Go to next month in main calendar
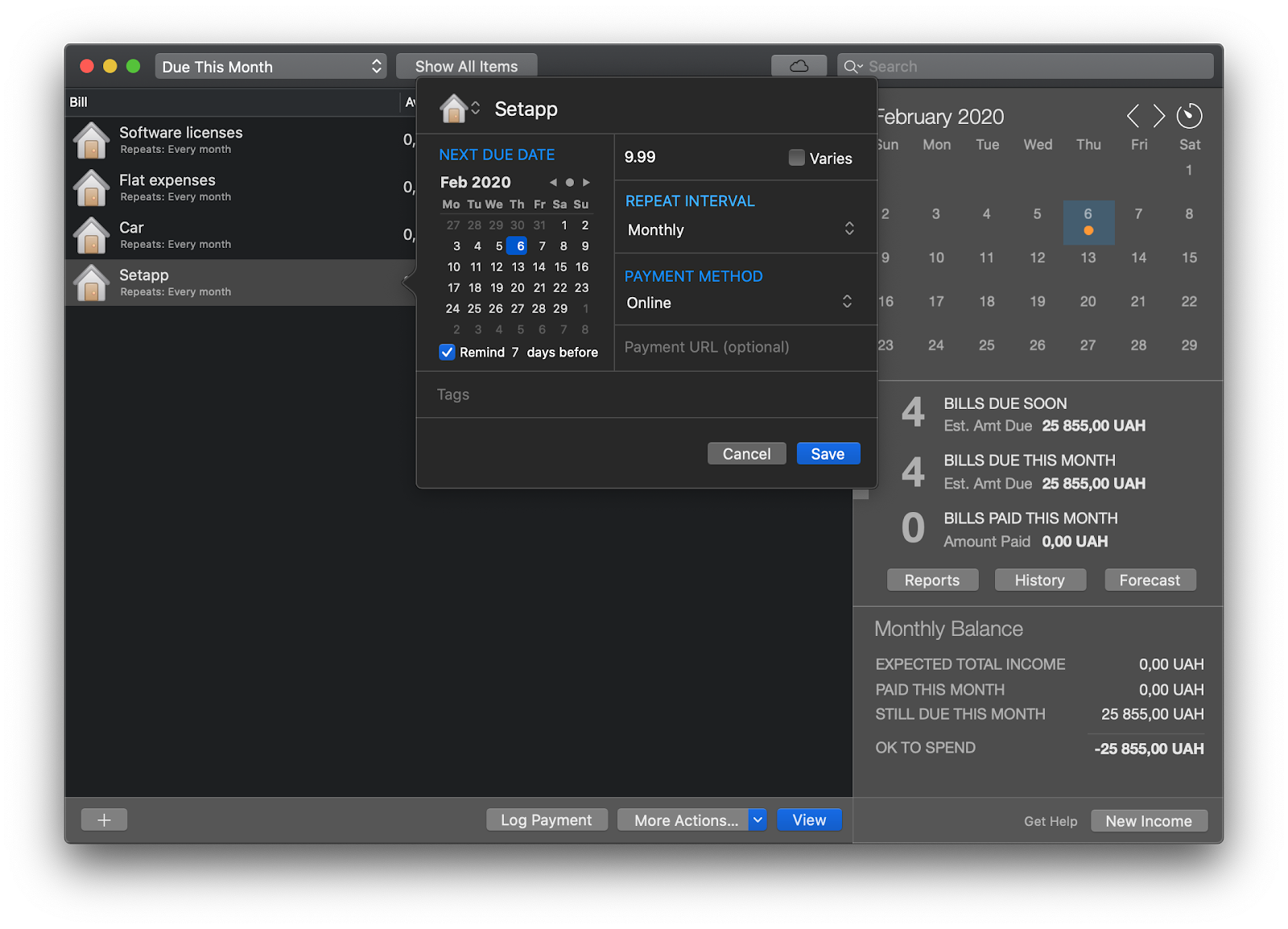1288x929 pixels. point(1159,116)
